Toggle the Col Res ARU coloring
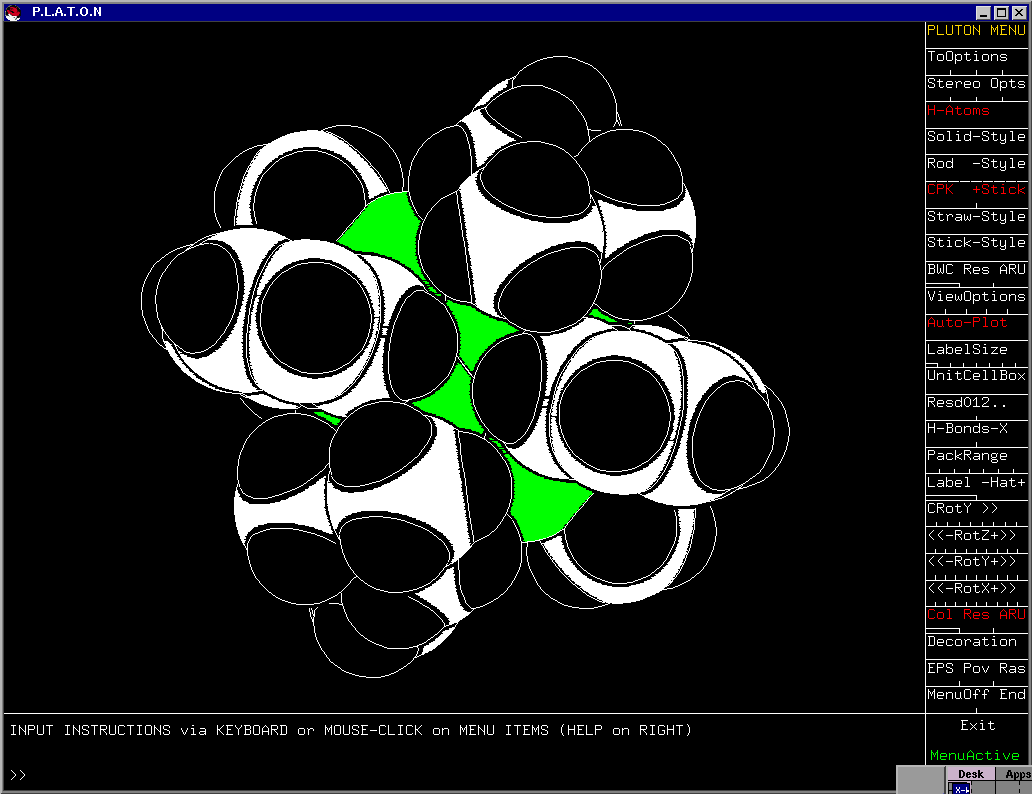This screenshot has width=1032, height=794. 976,615
